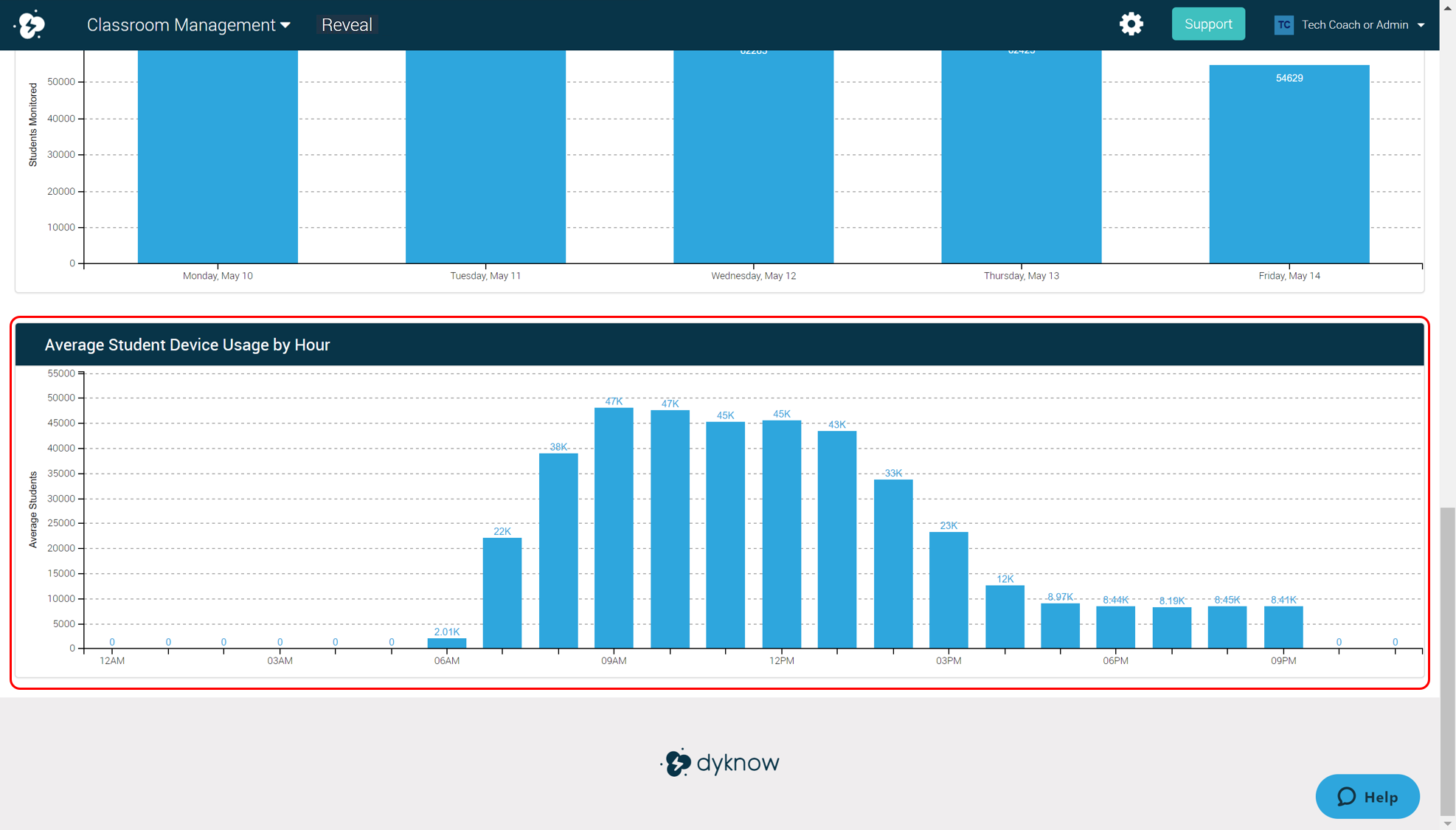Image resolution: width=1456 pixels, height=830 pixels.
Task: Click the Support button
Action: click(1208, 24)
